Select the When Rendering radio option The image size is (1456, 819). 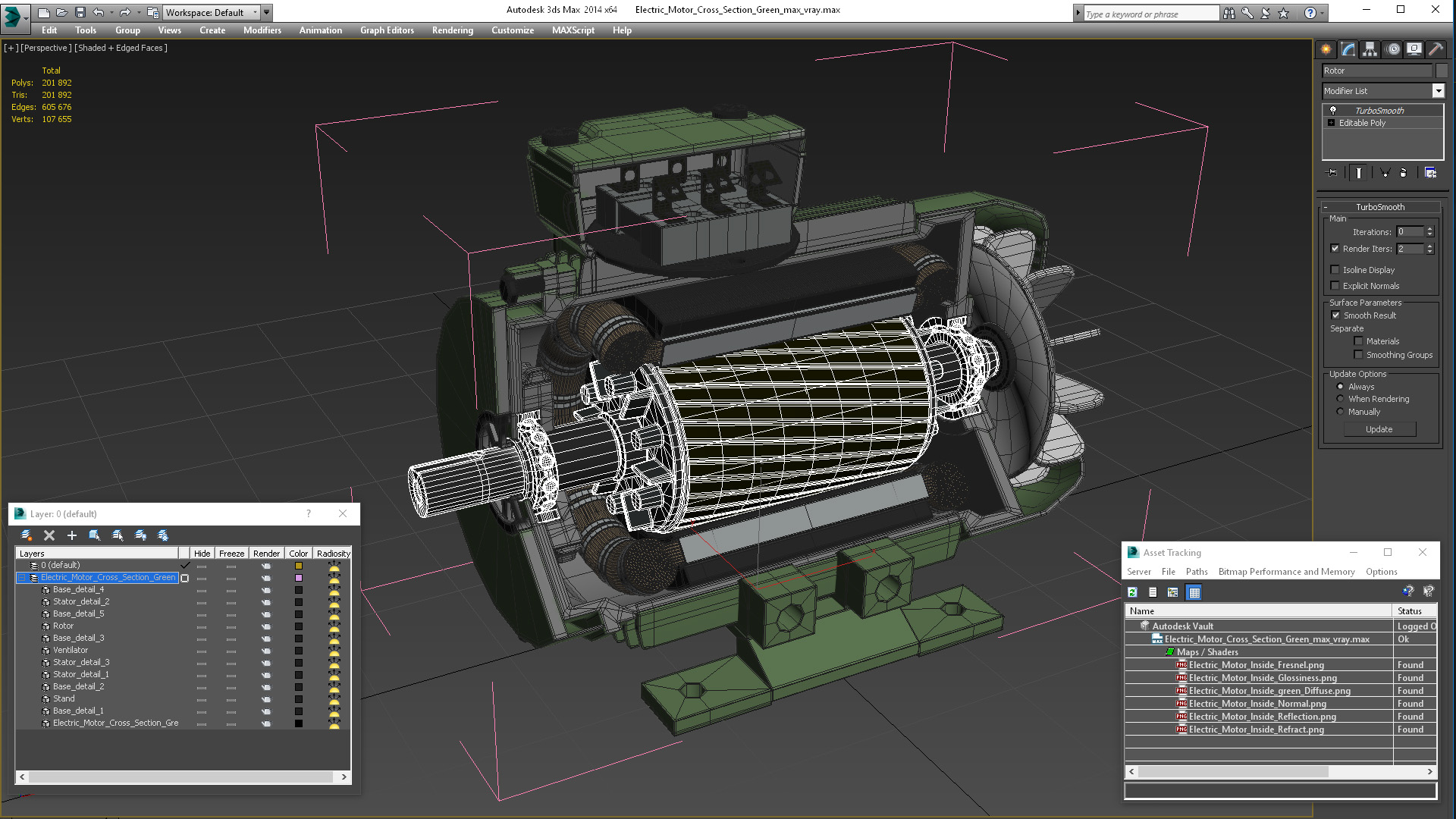click(x=1340, y=399)
